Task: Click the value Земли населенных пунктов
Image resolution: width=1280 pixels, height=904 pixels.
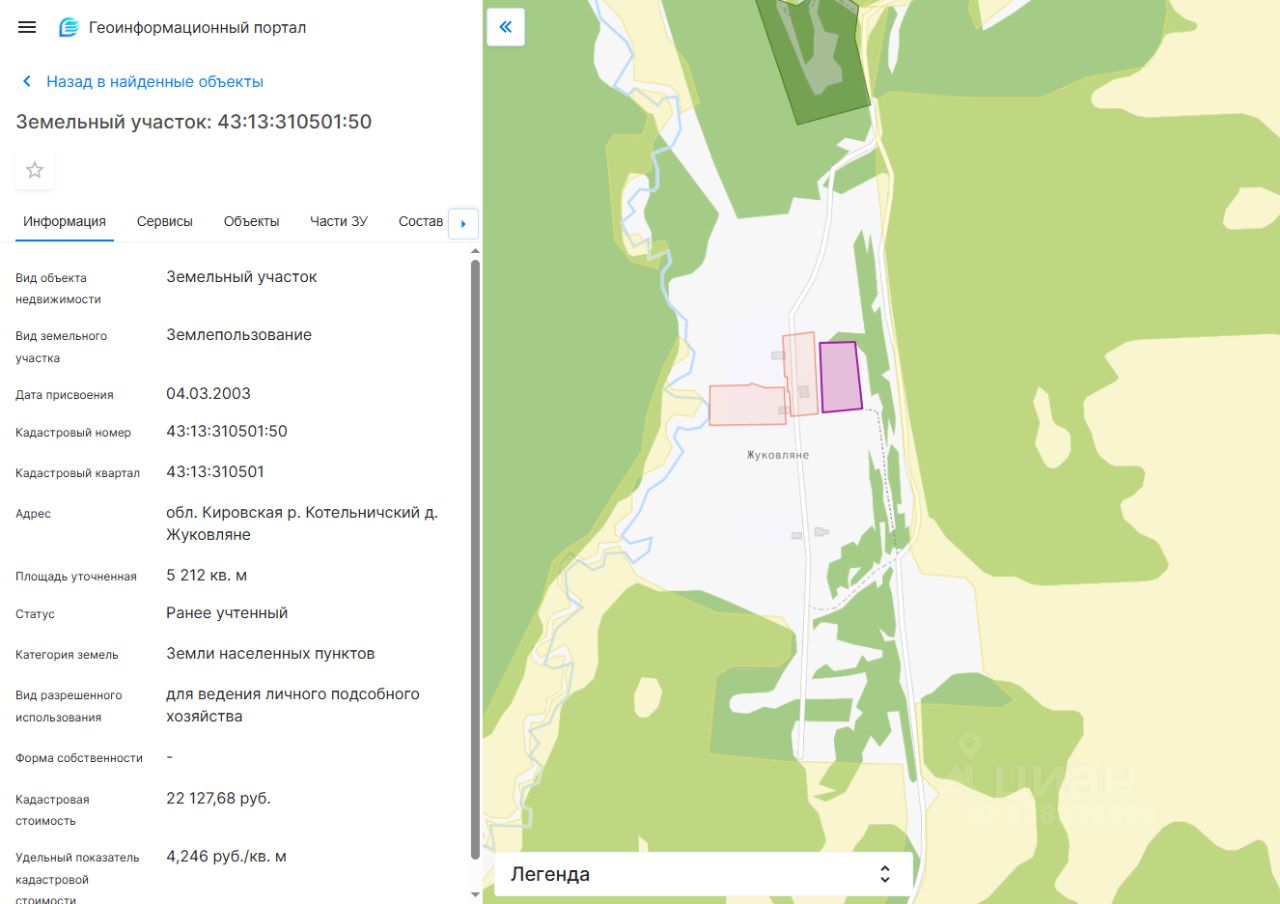Action: (x=271, y=653)
